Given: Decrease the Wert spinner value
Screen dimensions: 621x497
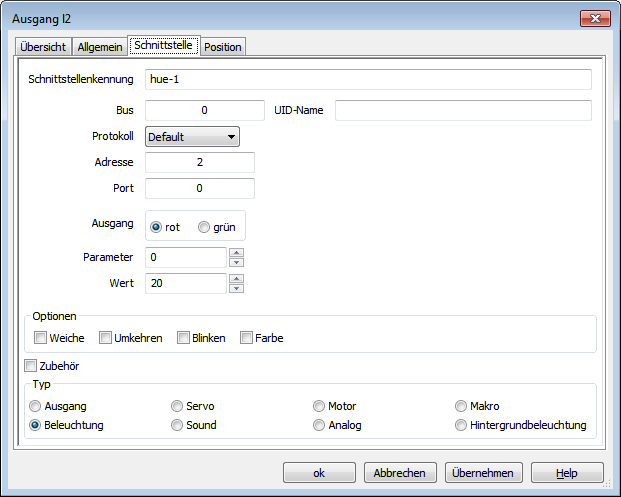Looking at the screenshot, I should click(237, 288).
